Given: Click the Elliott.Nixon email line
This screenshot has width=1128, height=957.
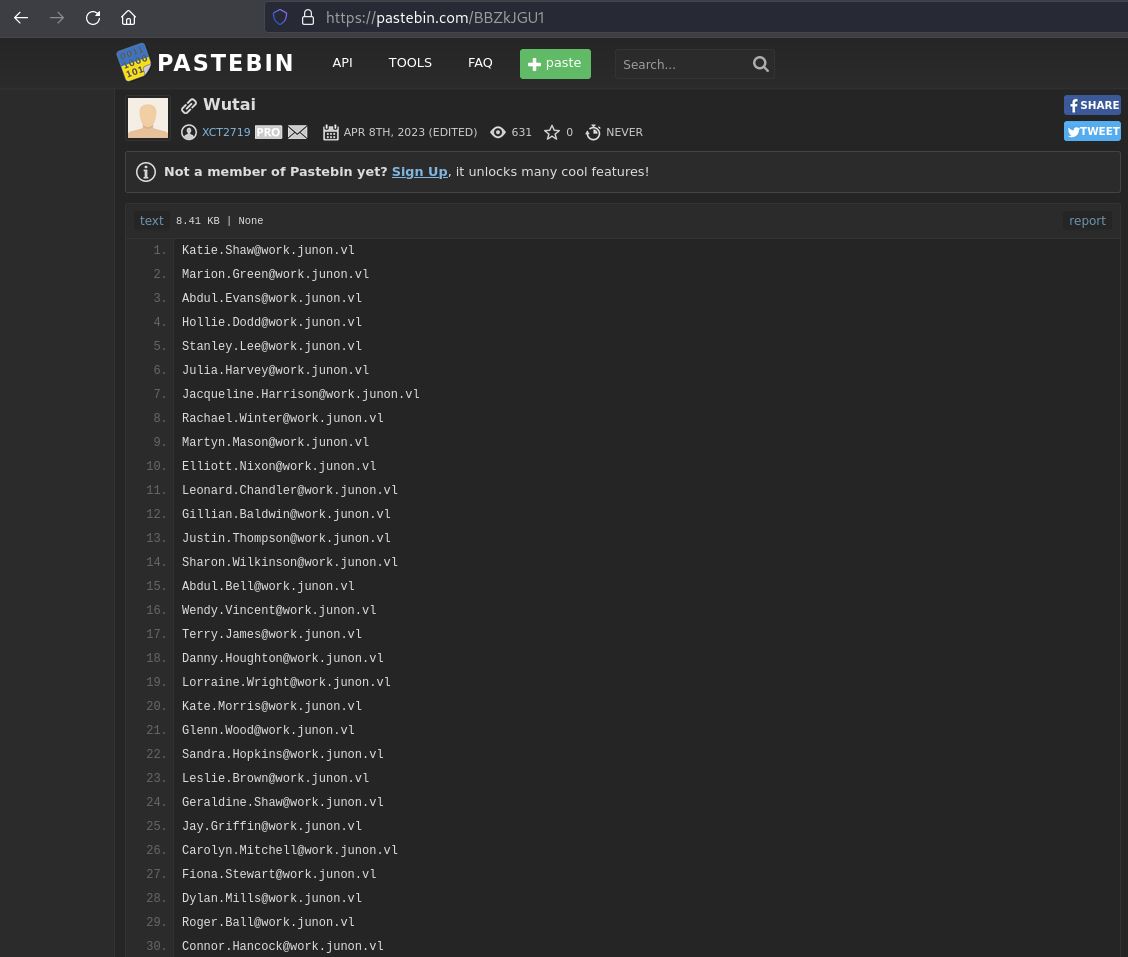Looking at the screenshot, I should pyautogui.click(x=279, y=466).
